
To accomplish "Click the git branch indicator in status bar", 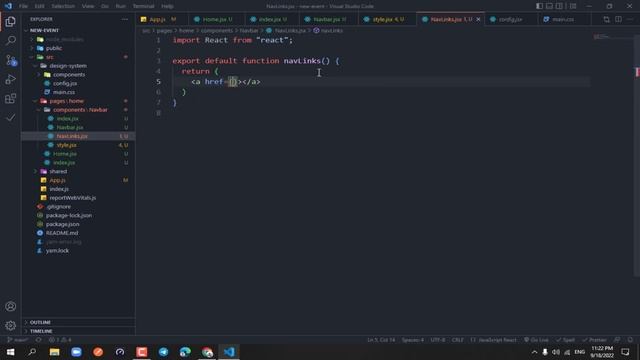I will (18, 340).
